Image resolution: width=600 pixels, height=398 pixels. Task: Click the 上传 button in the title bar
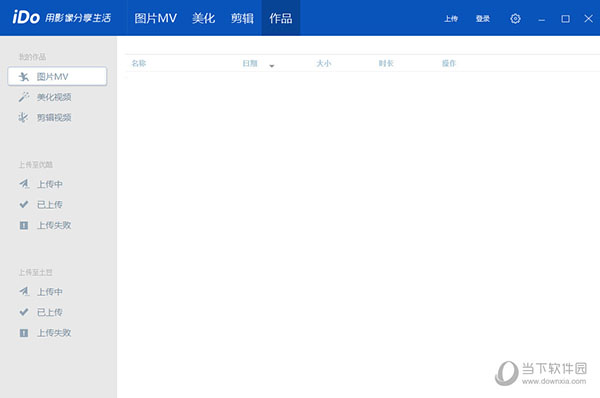pyautogui.click(x=451, y=18)
